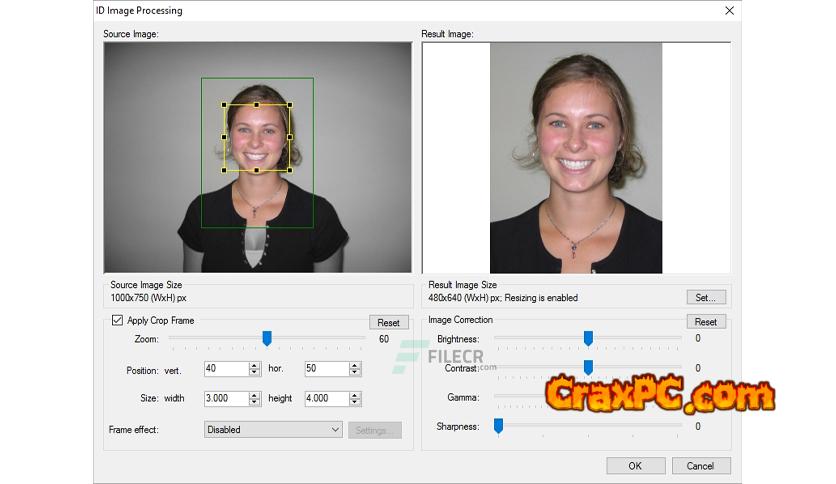Increase crop width using the up spinner
The height and width of the screenshot is (484, 836).
[x=254, y=394]
